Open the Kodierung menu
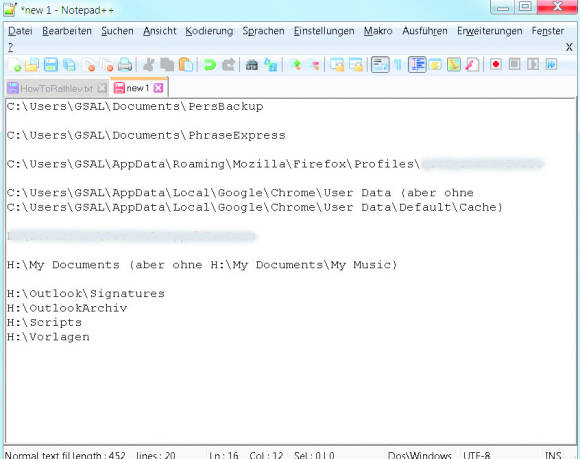 [209, 31]
